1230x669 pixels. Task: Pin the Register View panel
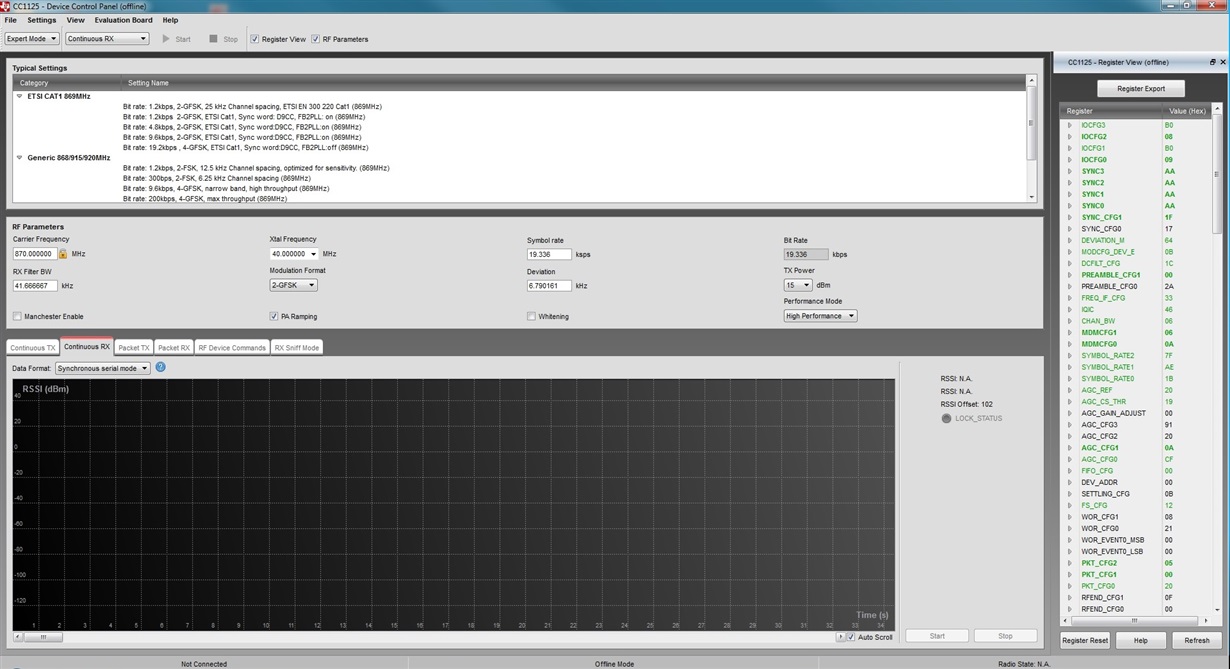(1212, 62)
